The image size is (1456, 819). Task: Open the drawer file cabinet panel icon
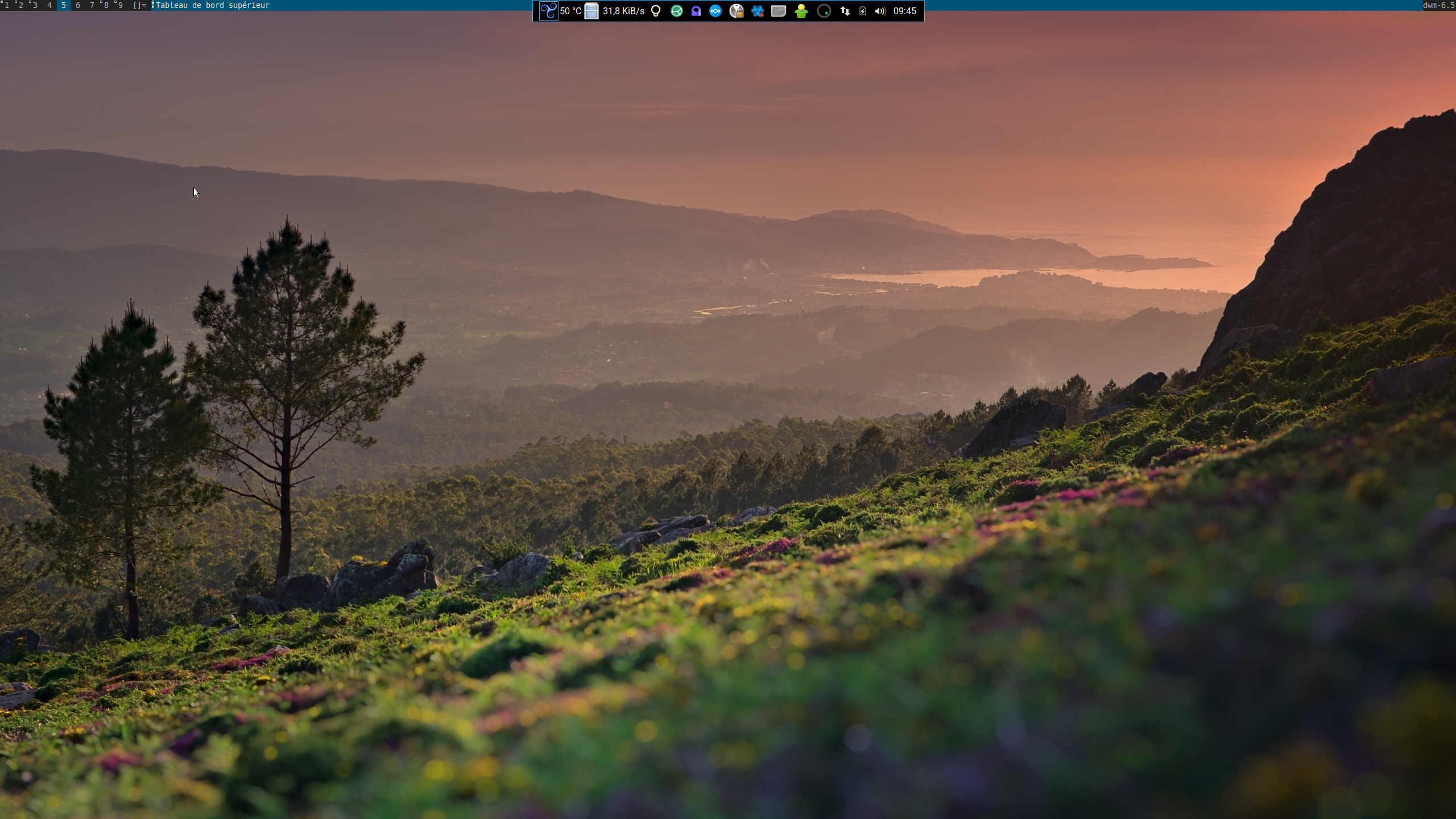[x=591, y=11]
